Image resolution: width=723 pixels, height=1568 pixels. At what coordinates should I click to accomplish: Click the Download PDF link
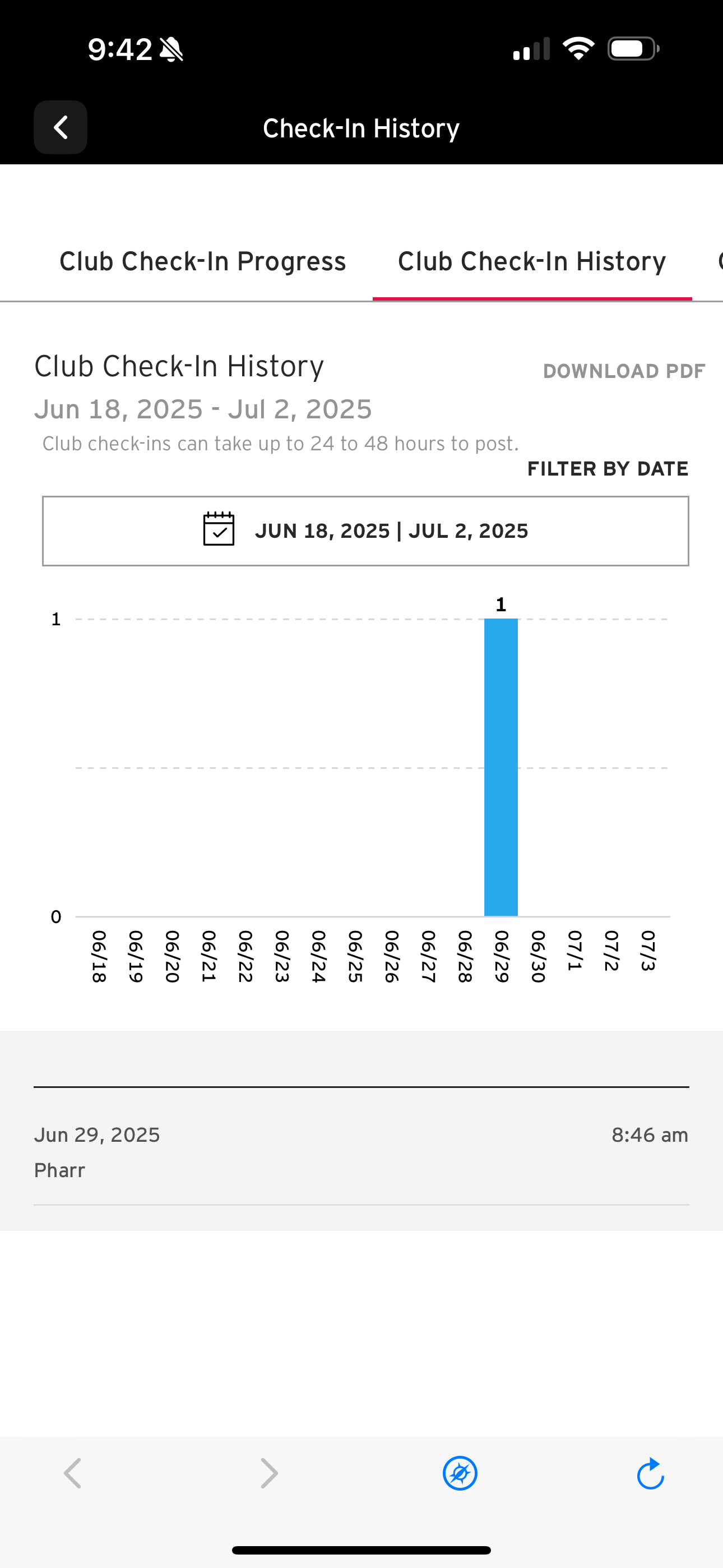(x=624, y=371)
